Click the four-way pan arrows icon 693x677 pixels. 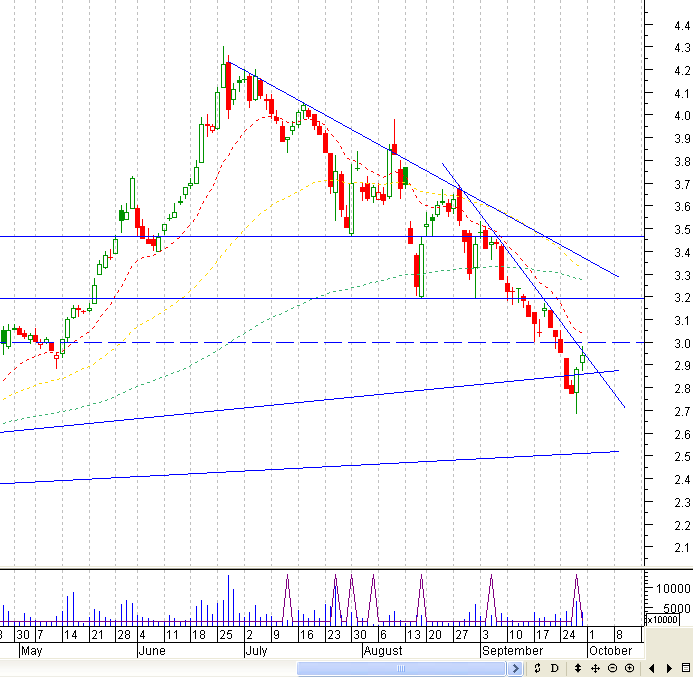click(595, 668)
